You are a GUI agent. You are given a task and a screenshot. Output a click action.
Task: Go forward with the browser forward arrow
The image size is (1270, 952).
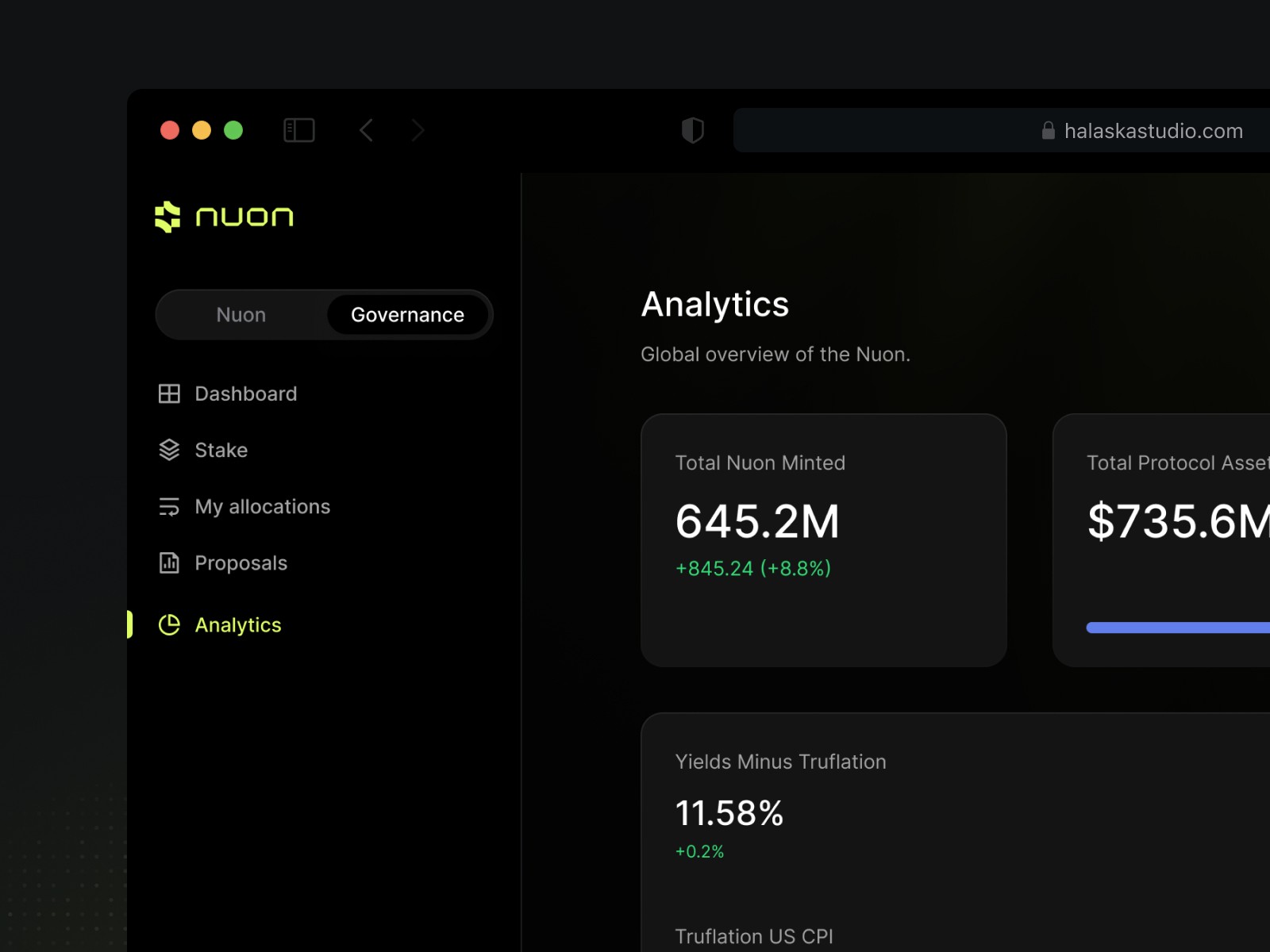pos(418,130)
